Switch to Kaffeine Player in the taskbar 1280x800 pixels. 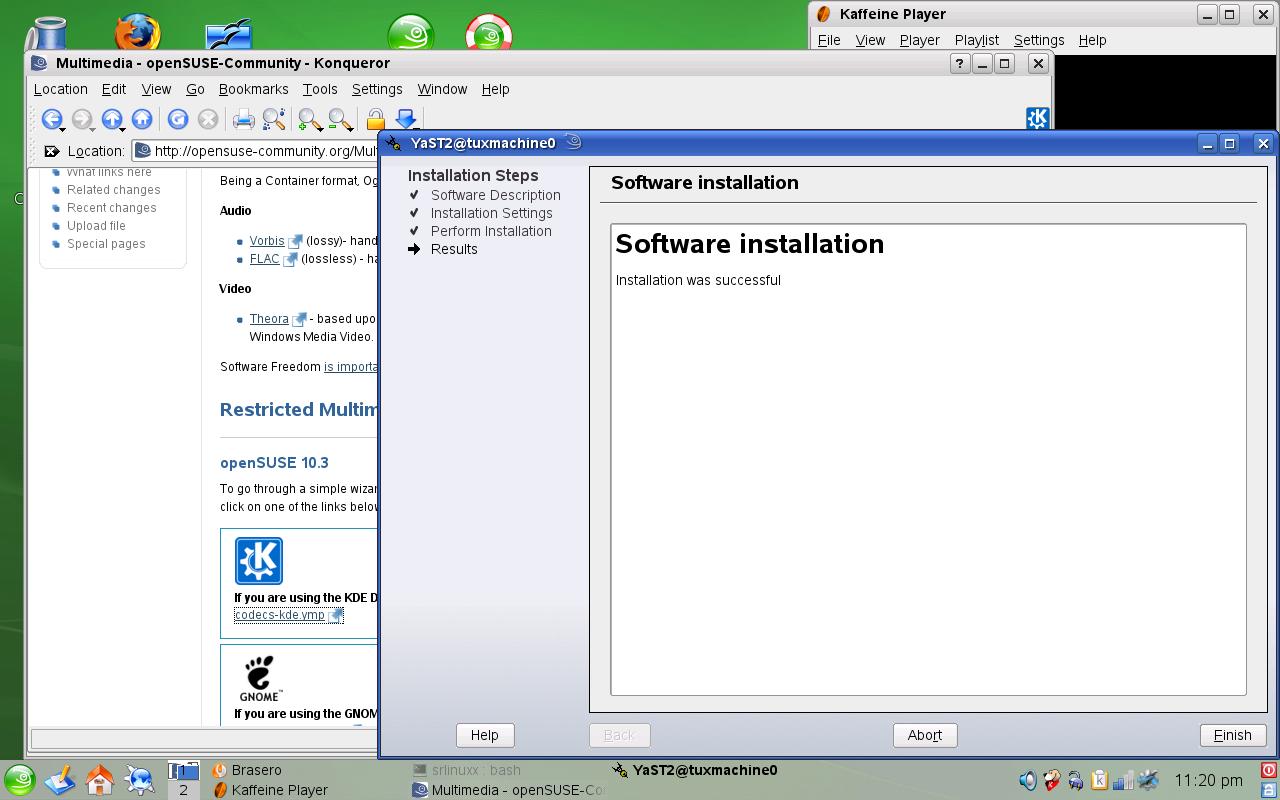[270, 790]
